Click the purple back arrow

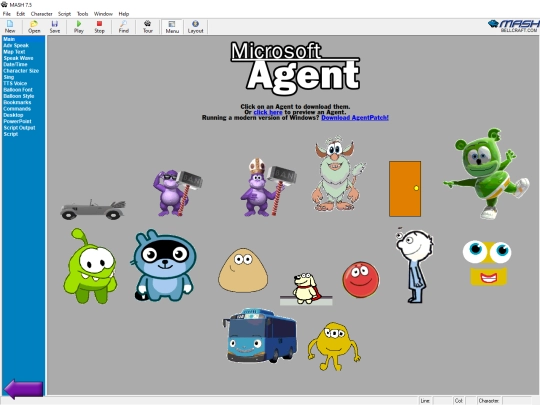pos(24,389)
